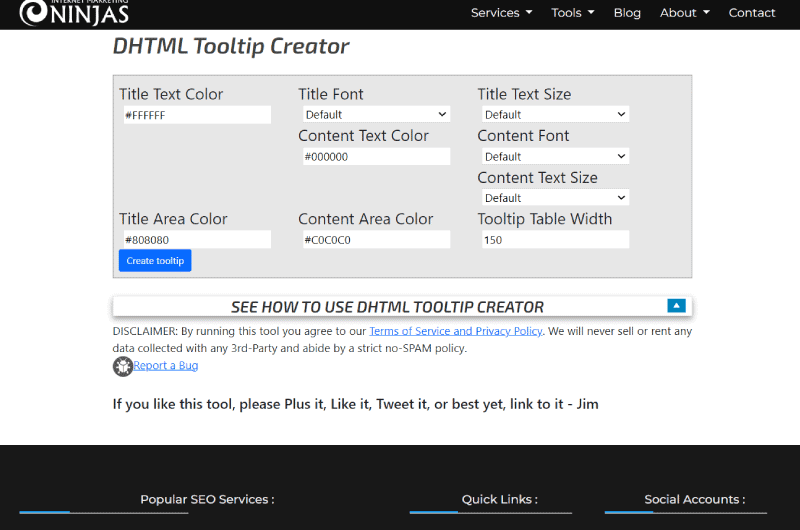Open the Content Font dropdown
Screen dimensions: 800x530
[556, 156]
